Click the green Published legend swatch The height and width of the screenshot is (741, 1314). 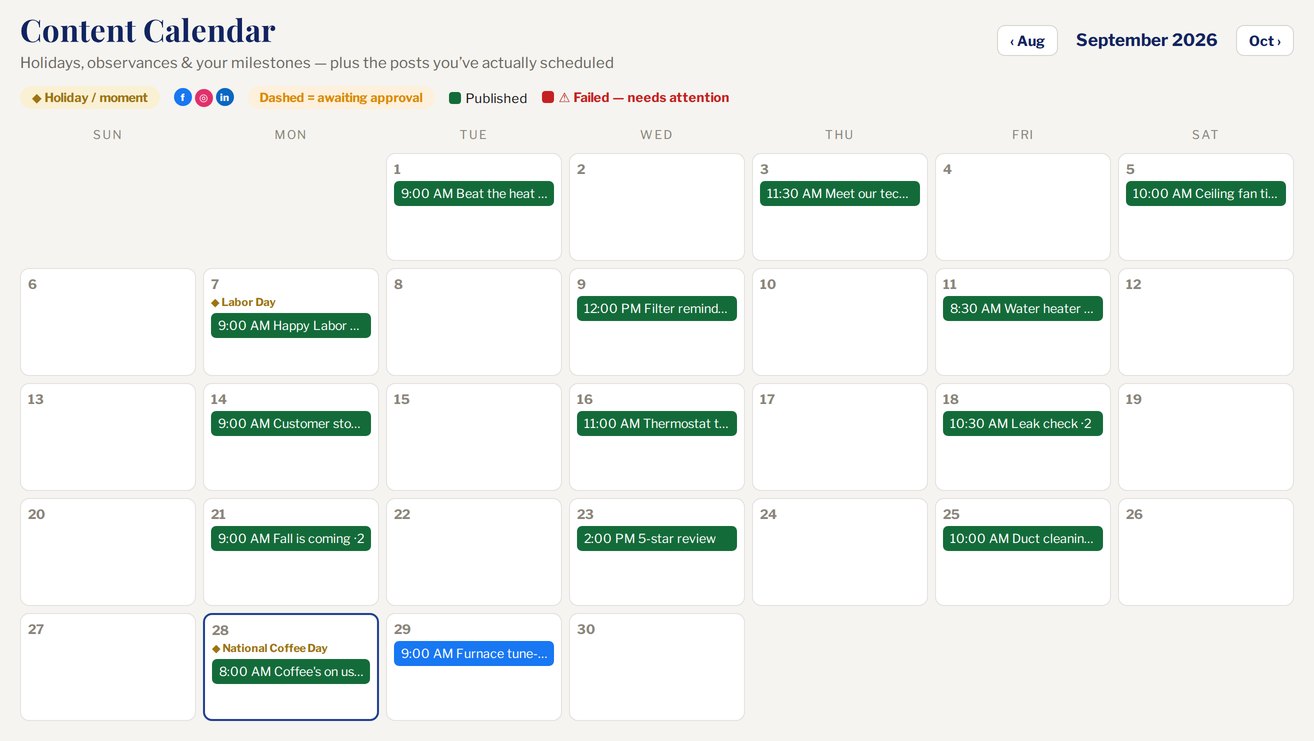point(455,98)
